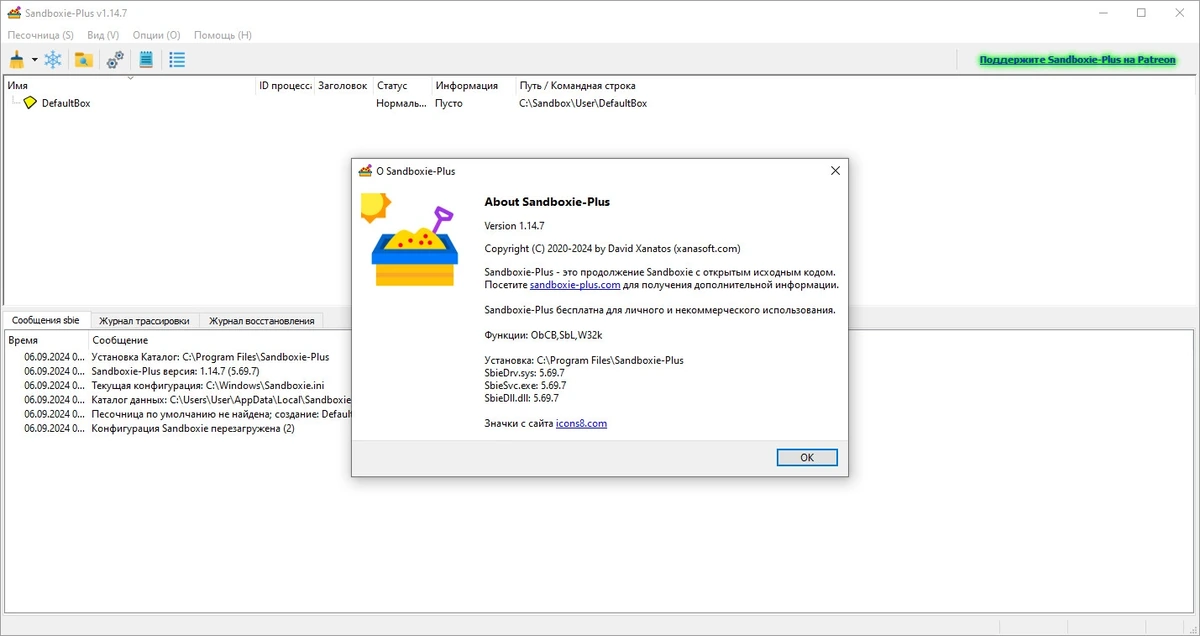
Task: Select the Текущая конфигурация log message
Action: tap(207, 385)
